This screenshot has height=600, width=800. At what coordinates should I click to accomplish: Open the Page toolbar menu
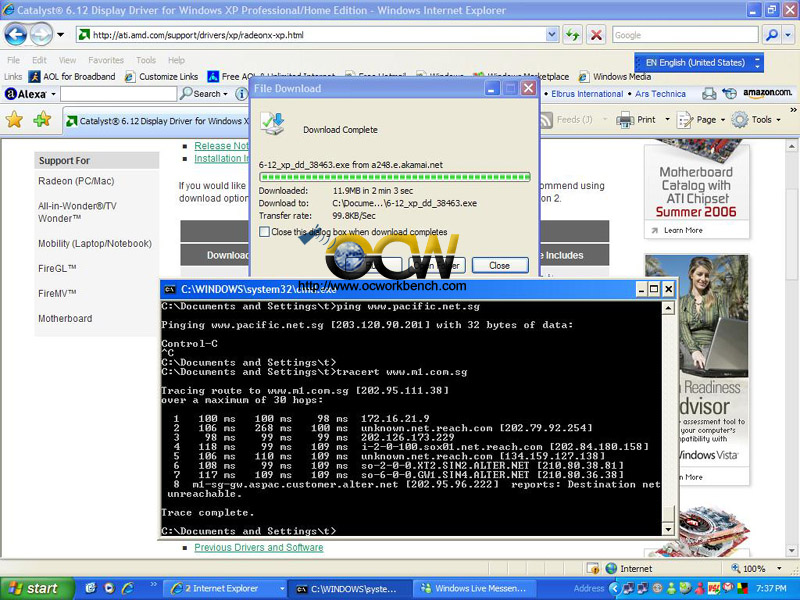(701, 120)
